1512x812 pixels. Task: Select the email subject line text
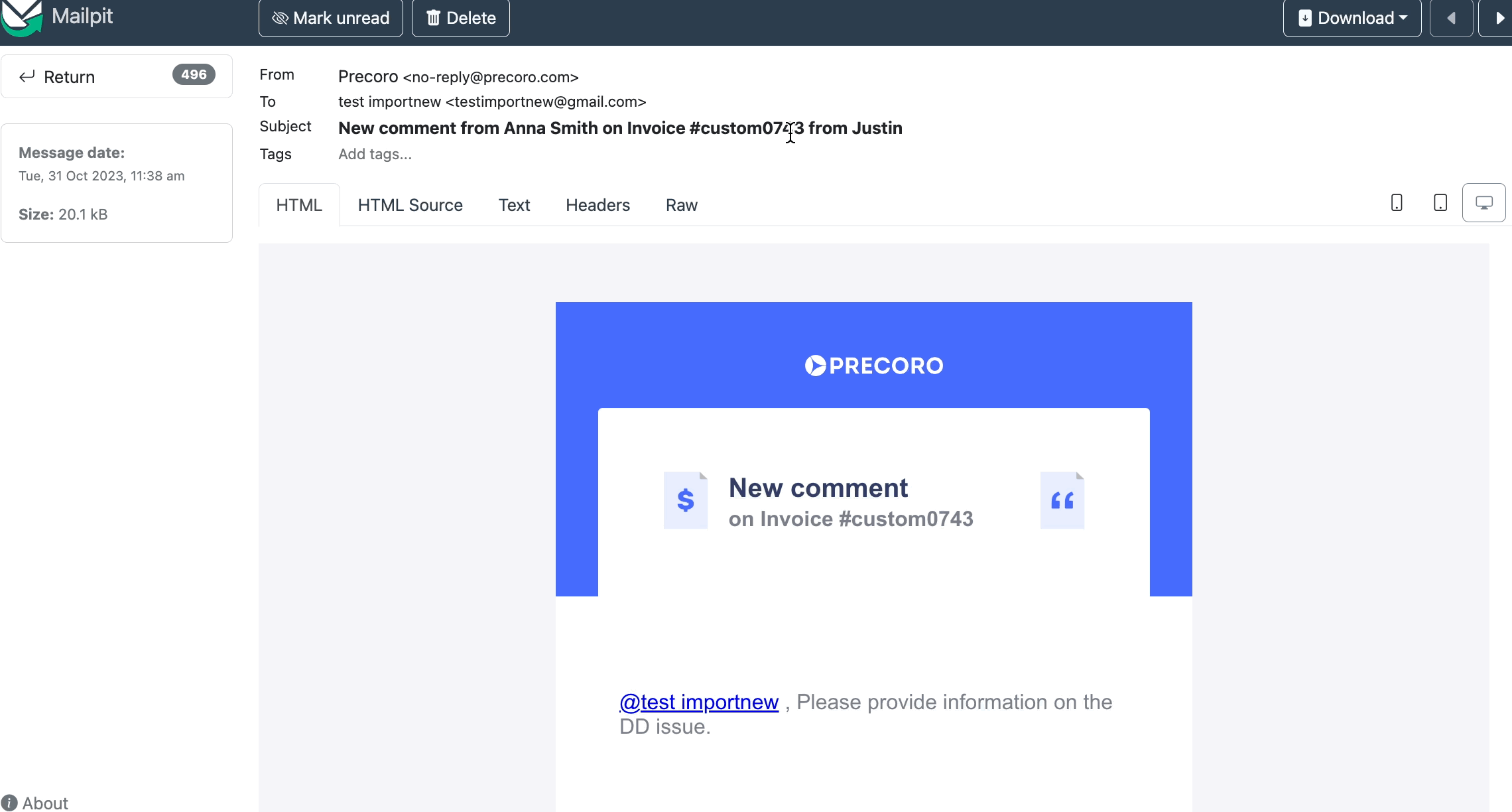pyautogui.click(x=620, y=128)
